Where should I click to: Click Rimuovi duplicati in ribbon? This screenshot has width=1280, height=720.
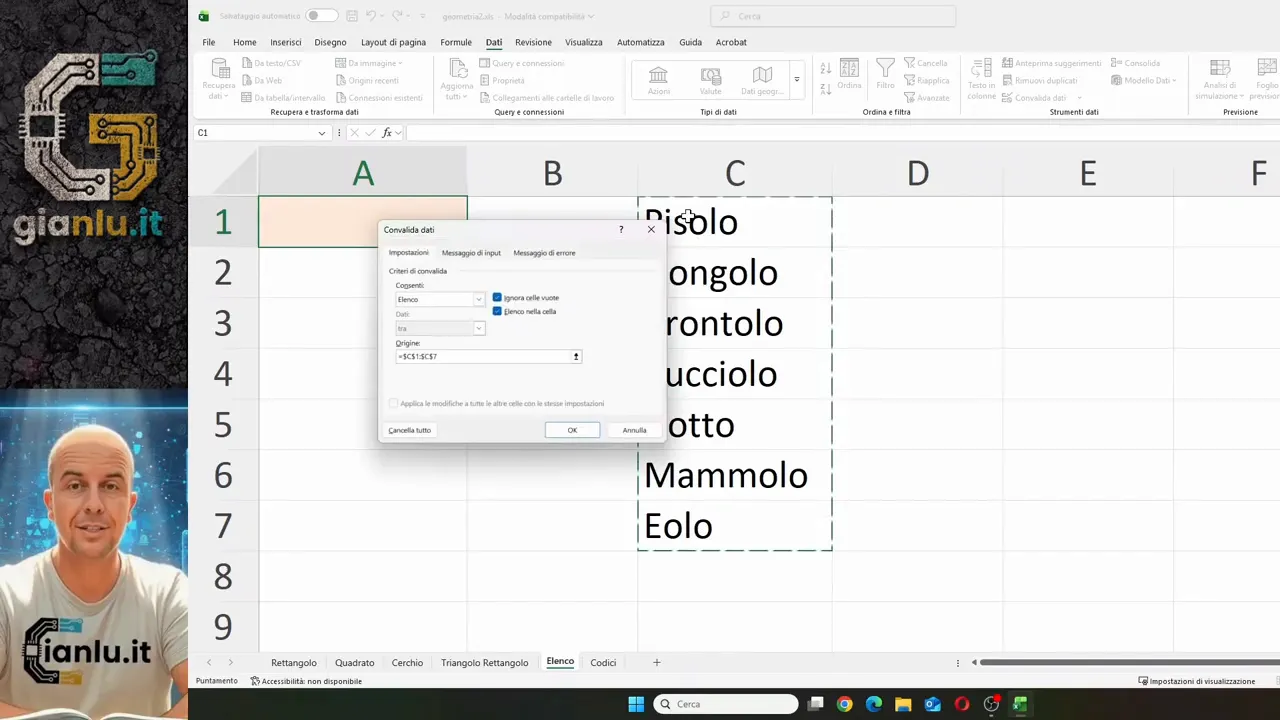[1040, 80]
